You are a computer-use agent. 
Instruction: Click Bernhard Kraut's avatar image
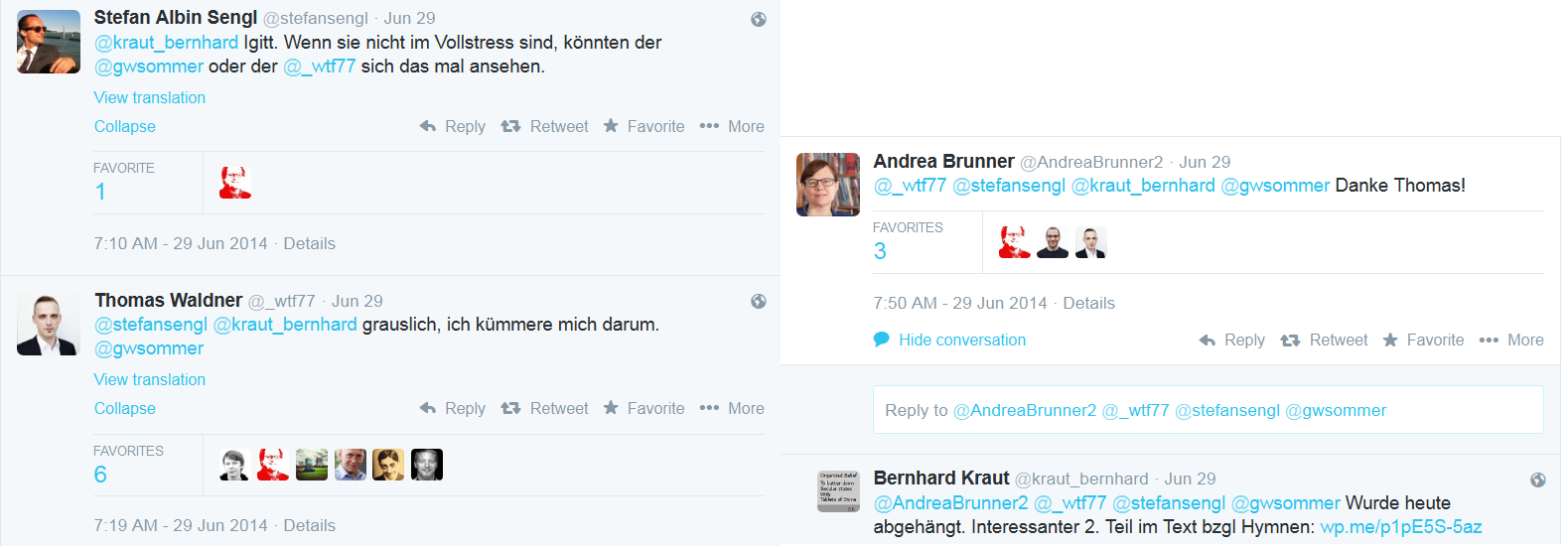coord(837,492)
